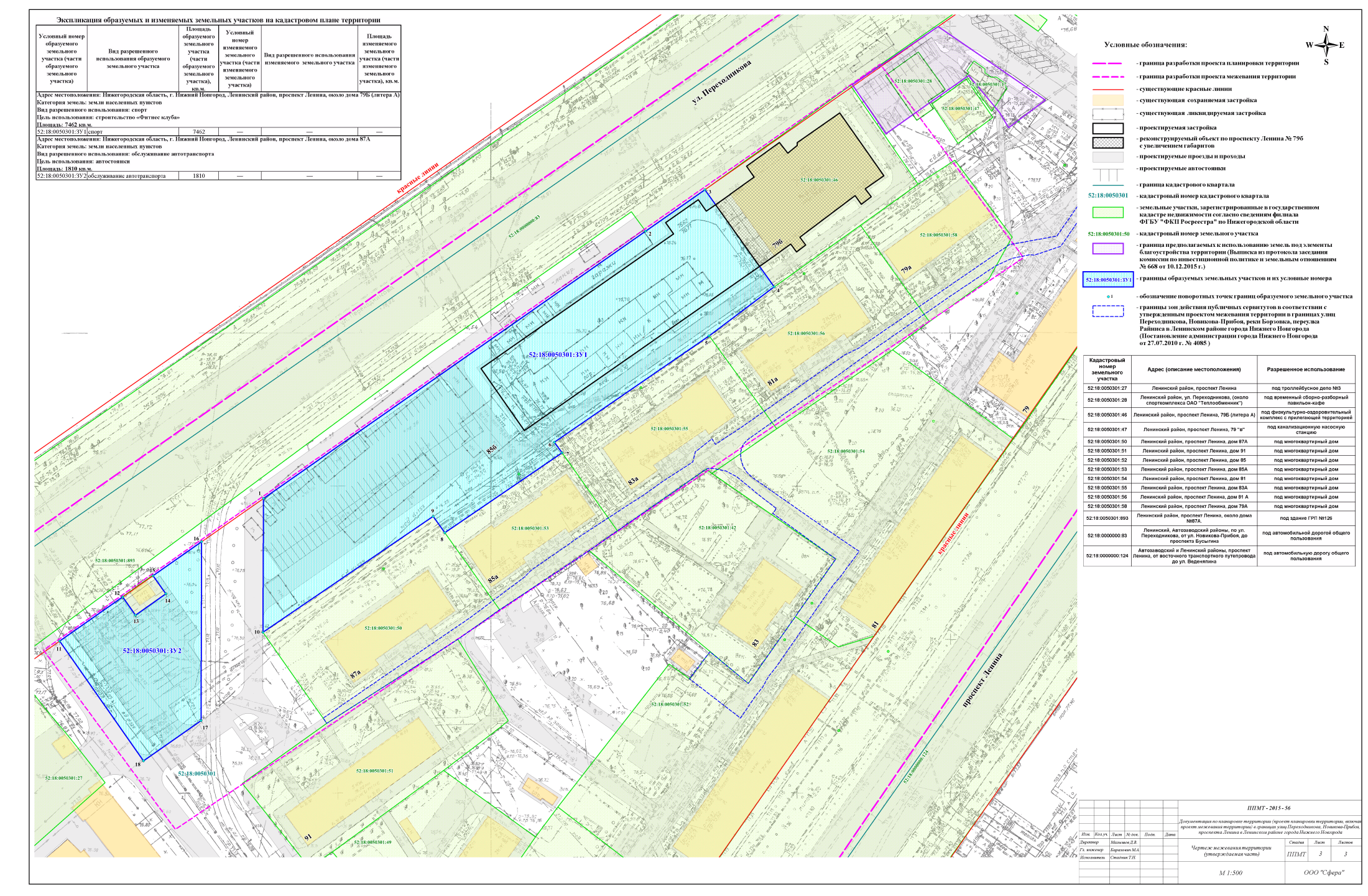The width and height of the screenshot is (1368, 896).
Task: Select the beige existing preserved buildings legend swatch
Action: [1107, 100]
